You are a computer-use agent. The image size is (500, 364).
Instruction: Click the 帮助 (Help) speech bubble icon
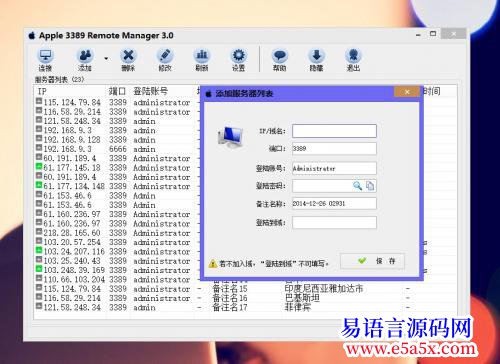pos(280,56)
